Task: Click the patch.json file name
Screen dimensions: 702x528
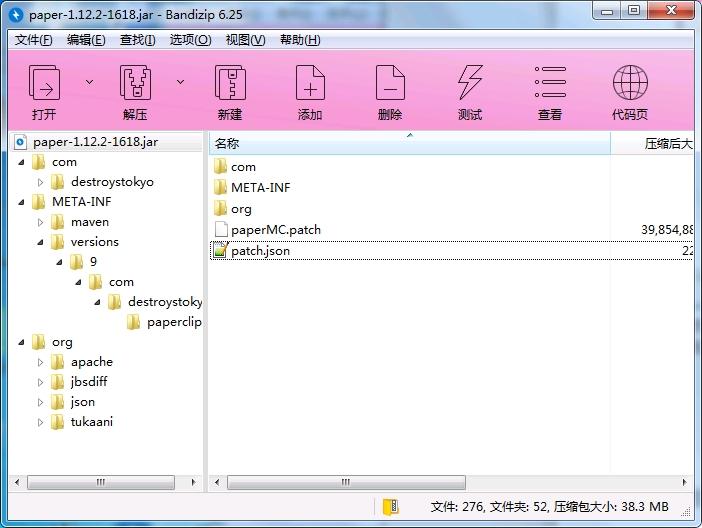Action: pyautogui.click(x=260, y=251)
